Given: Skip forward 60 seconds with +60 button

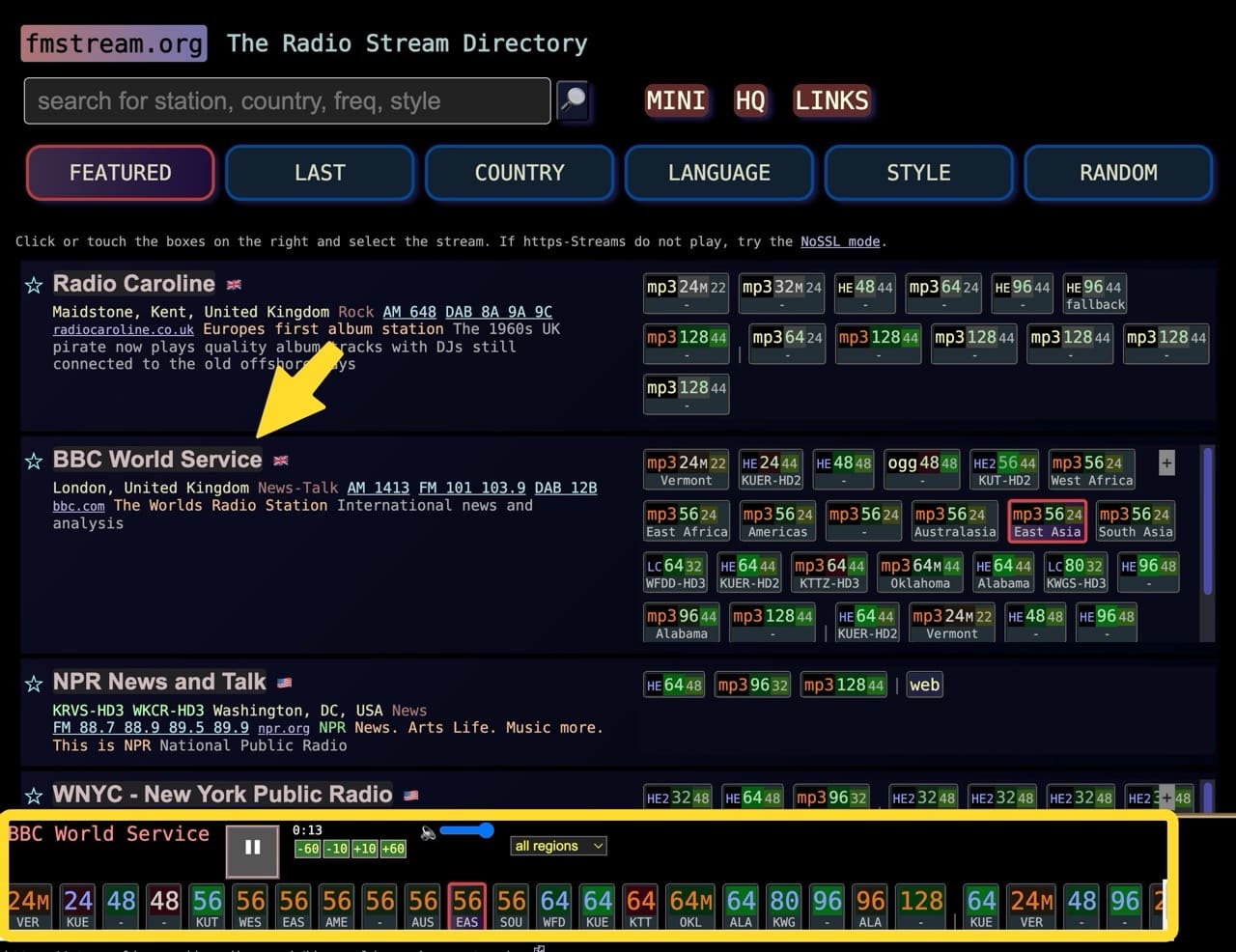Looking at the screenshot, I should coord(393,849).
